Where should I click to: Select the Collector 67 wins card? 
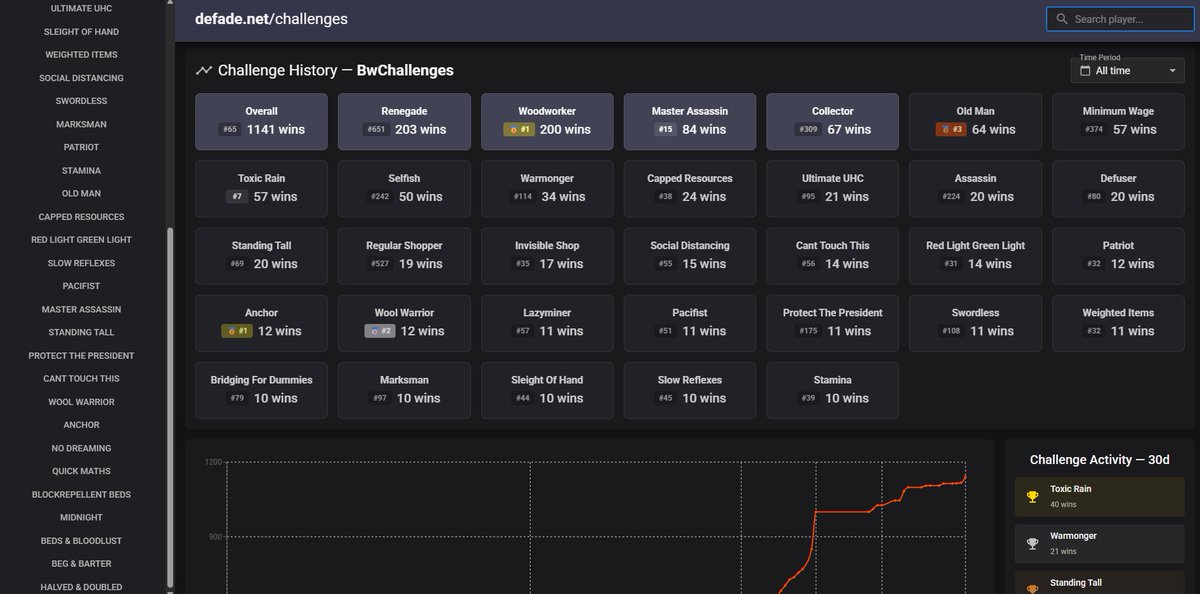pyautogui.click(x=833, y=121)
